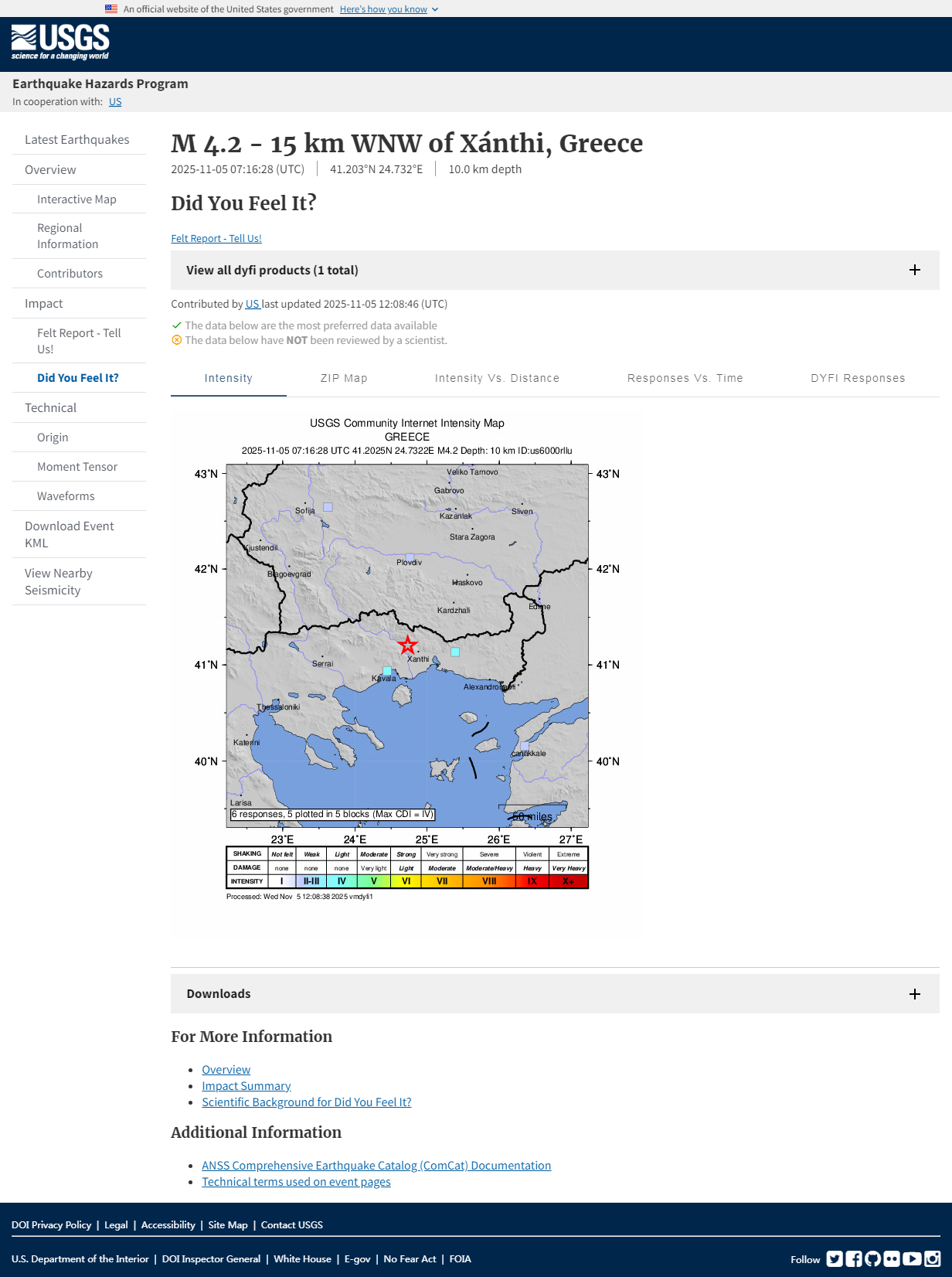Click the Community Internet Intensity Map image
This screenshot has width=952, height=1277.
tap(407, 659)
